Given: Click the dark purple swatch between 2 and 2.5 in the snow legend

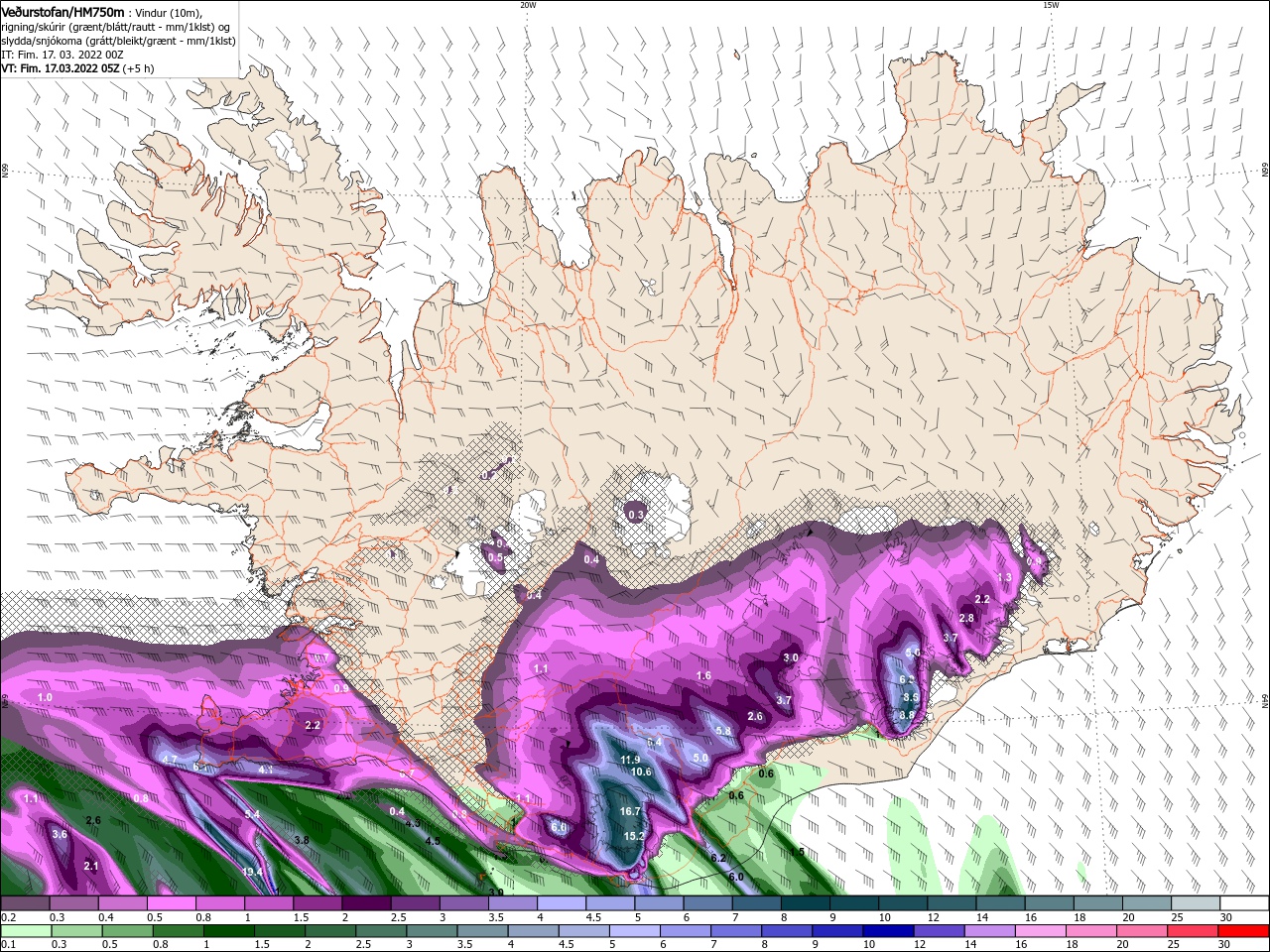Looking at the screenshot, I should pos(366,903).
